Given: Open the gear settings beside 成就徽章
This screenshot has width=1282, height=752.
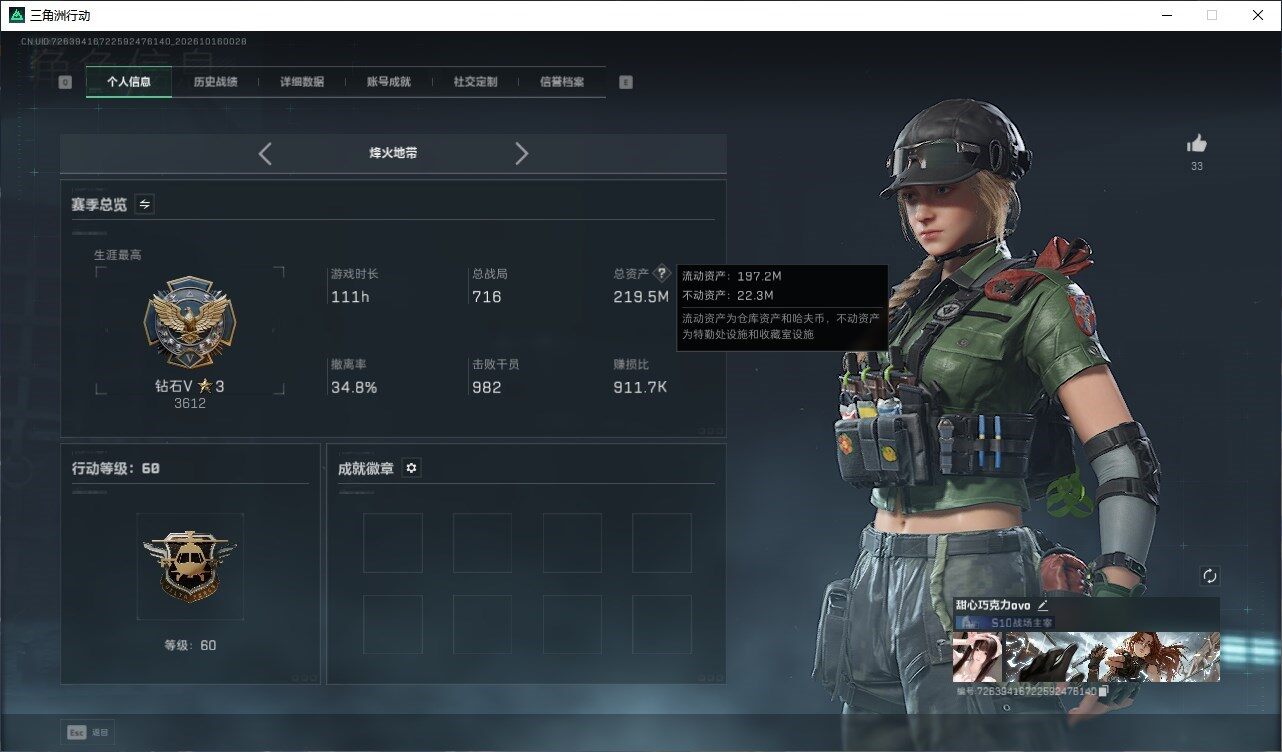Looking at the screenshot, I should coord(411,468).
